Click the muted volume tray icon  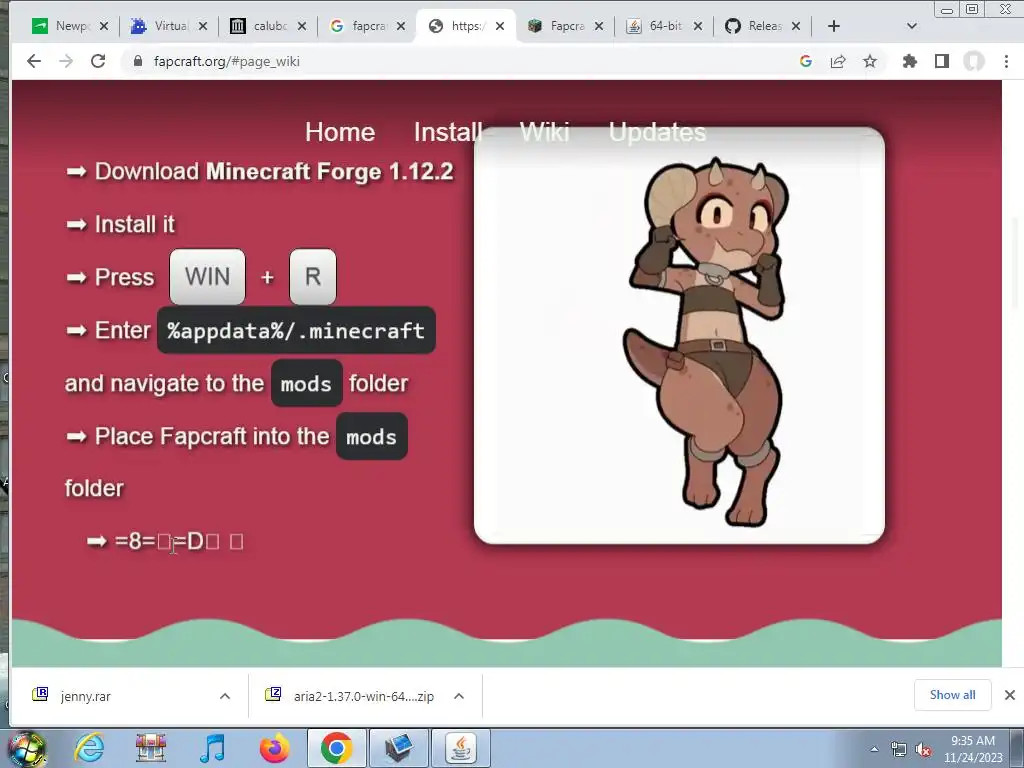click(x=923, y=750)
